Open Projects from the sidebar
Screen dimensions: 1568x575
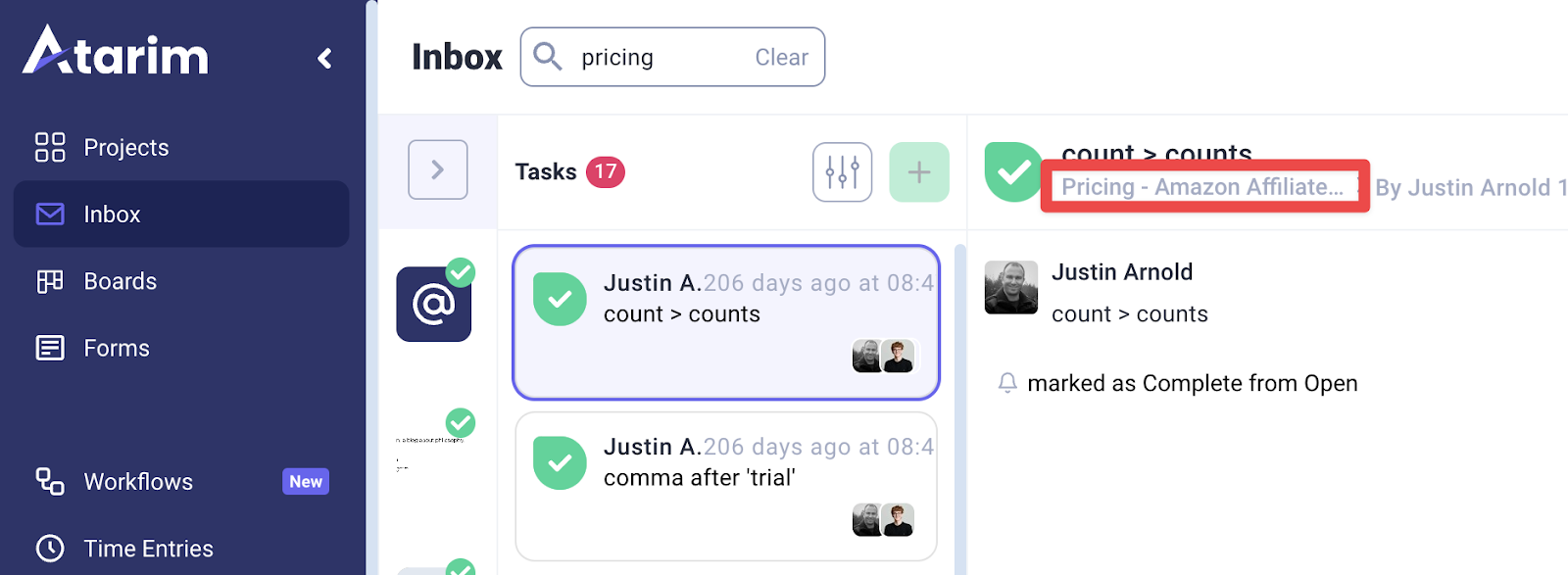[125, 148]
